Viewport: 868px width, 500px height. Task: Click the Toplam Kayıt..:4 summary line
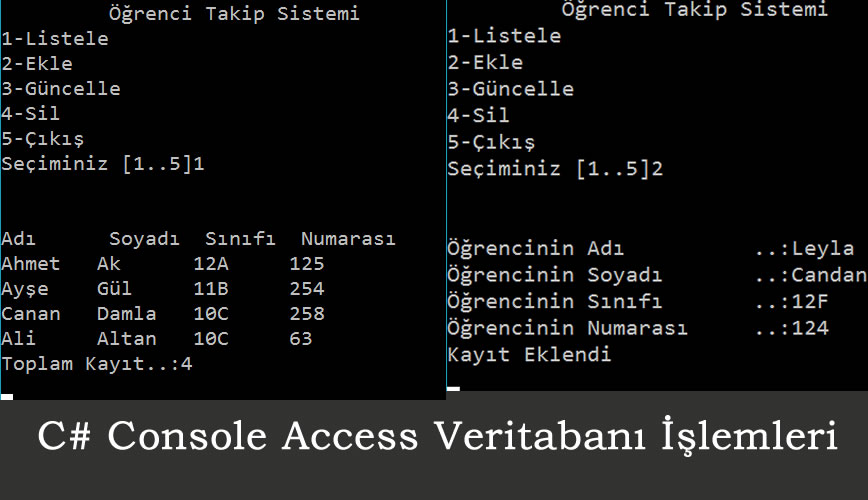[x=97, y=364]
